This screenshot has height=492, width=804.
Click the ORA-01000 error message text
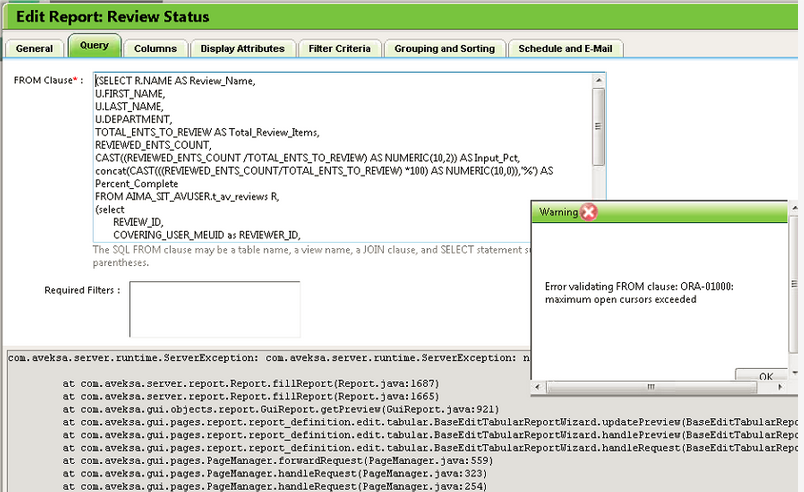coord(640,293)
